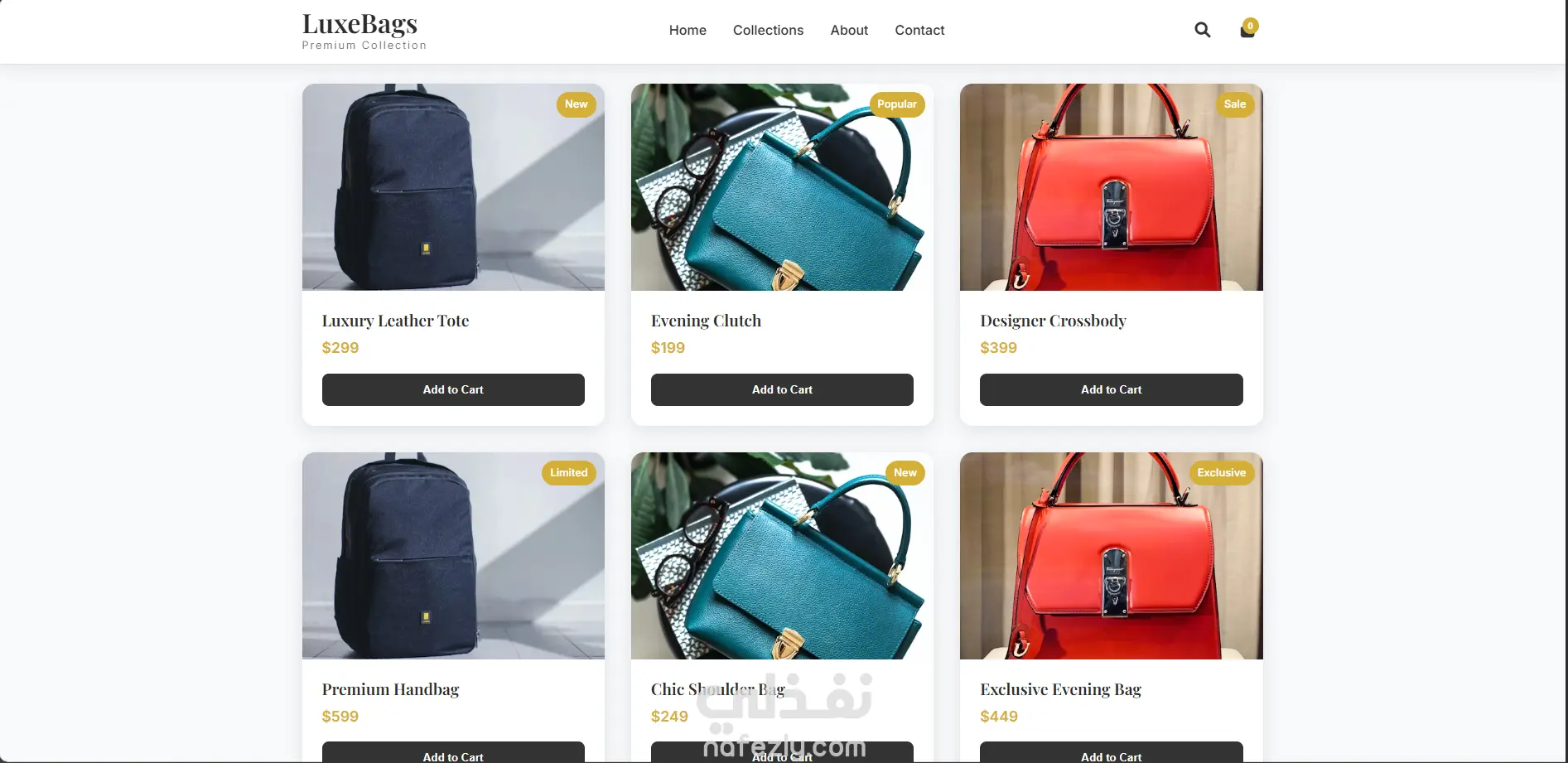Open the Contact page link
Image resolution: width=1568 pixels, height=763 pixels.
(919, 30)
